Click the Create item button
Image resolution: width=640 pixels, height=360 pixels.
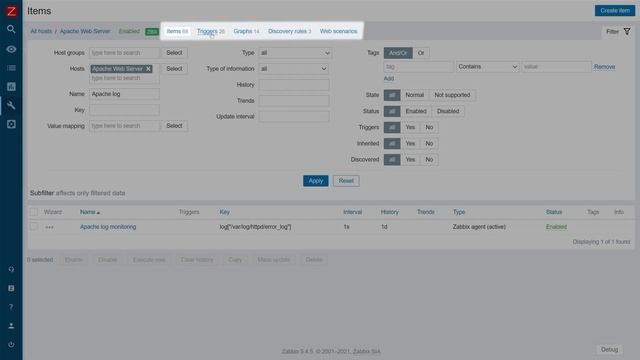(x=614, y=11)
